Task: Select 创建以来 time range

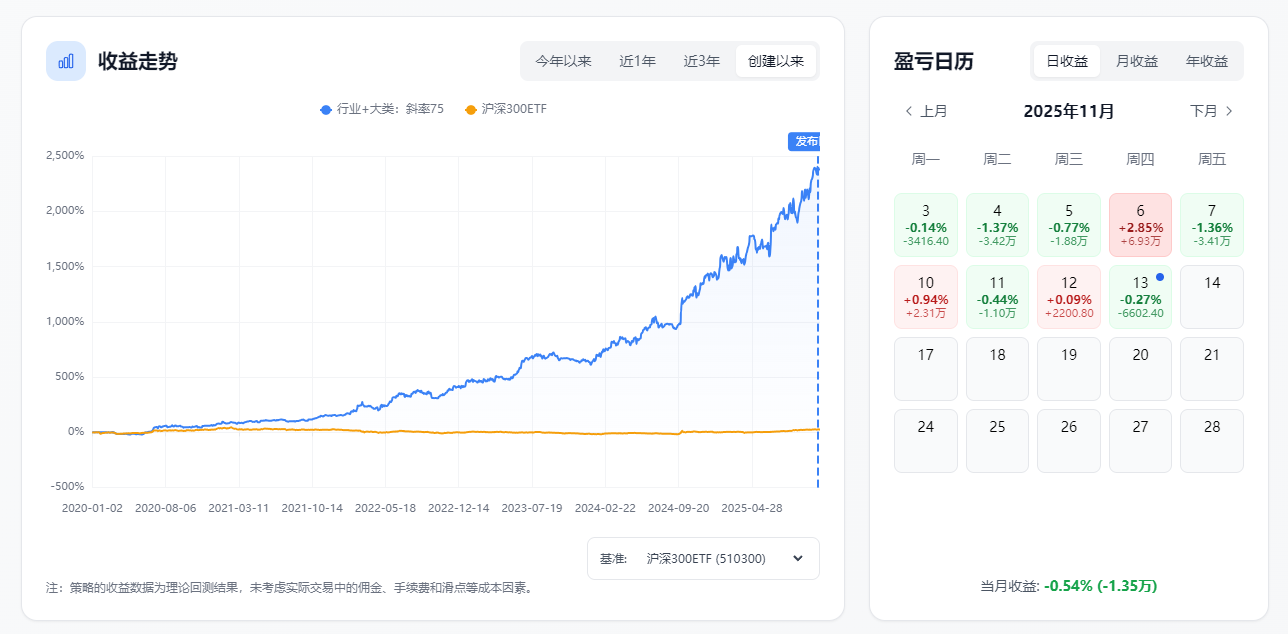Action: pos(775,61)
